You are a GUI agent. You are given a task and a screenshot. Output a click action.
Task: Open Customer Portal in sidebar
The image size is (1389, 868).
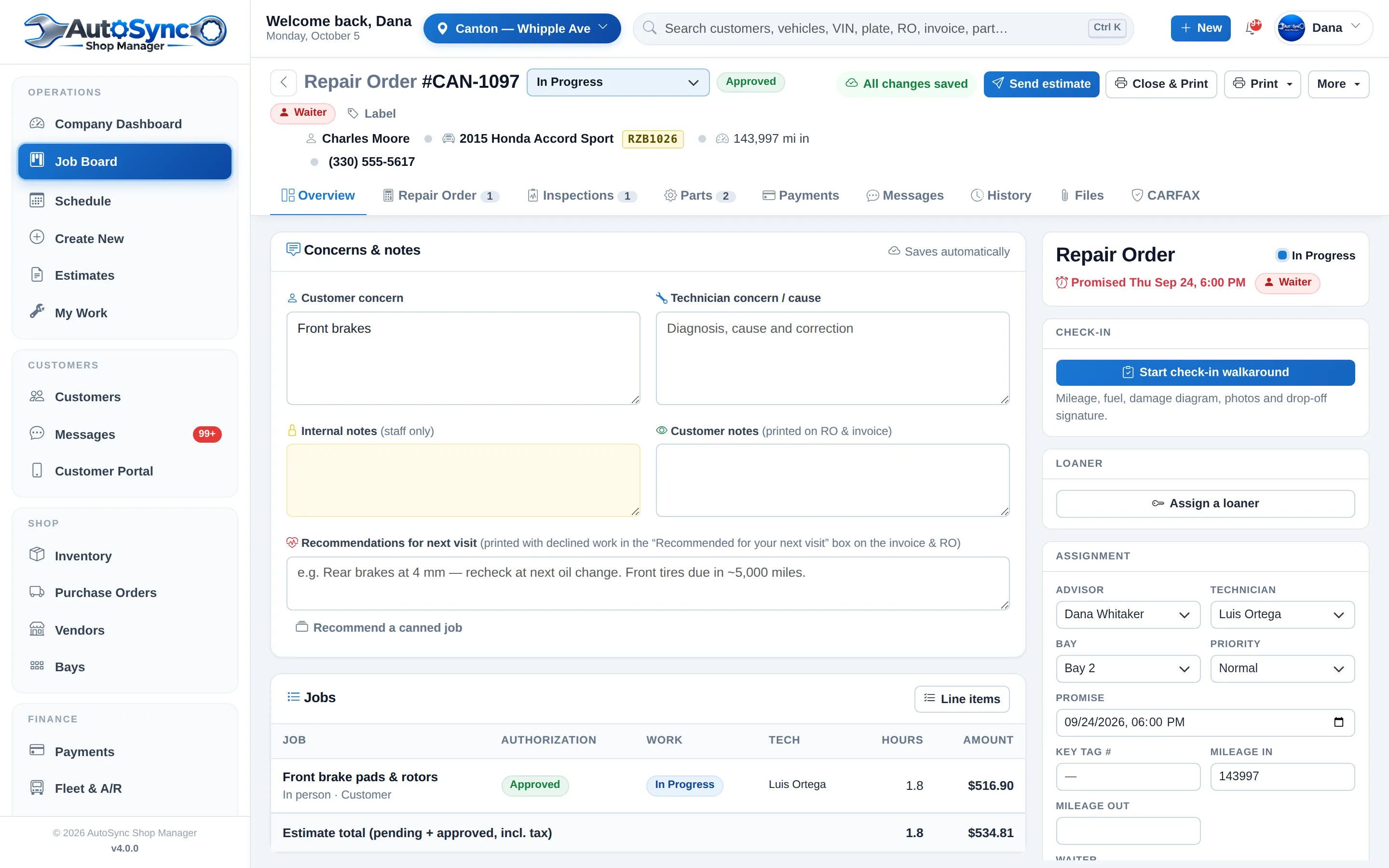(124, 471)
